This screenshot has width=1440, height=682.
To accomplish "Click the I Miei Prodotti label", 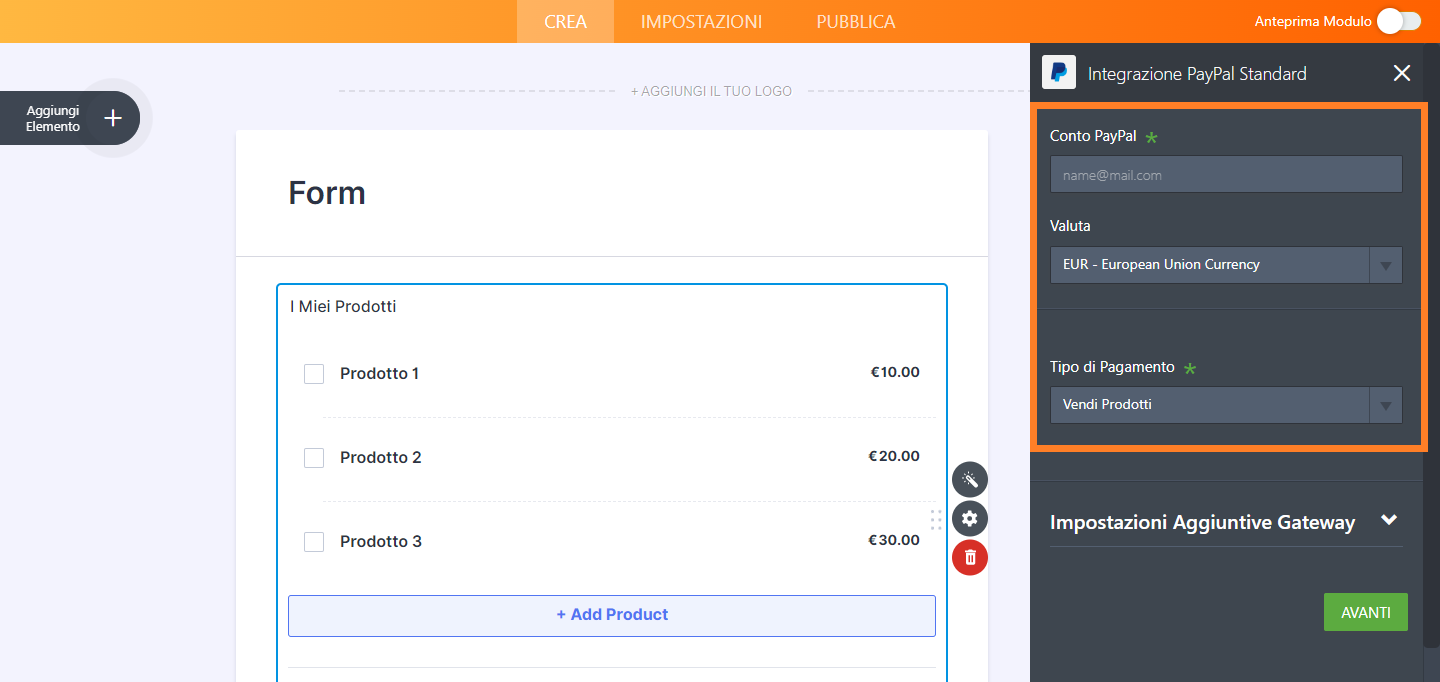I will (343, 306).
